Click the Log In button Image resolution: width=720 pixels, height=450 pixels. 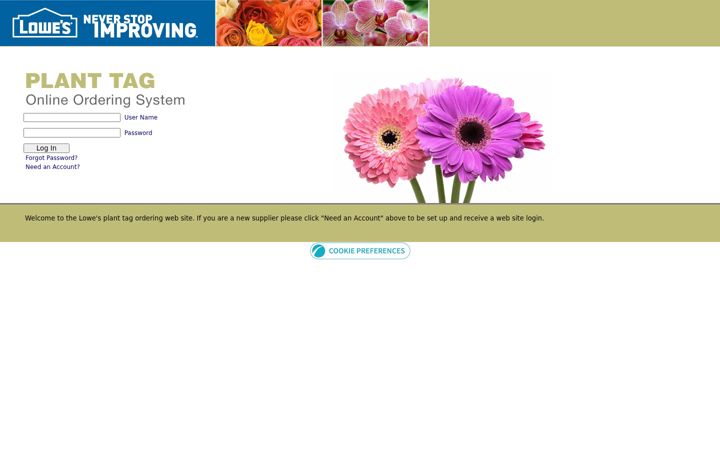[46, 148]
